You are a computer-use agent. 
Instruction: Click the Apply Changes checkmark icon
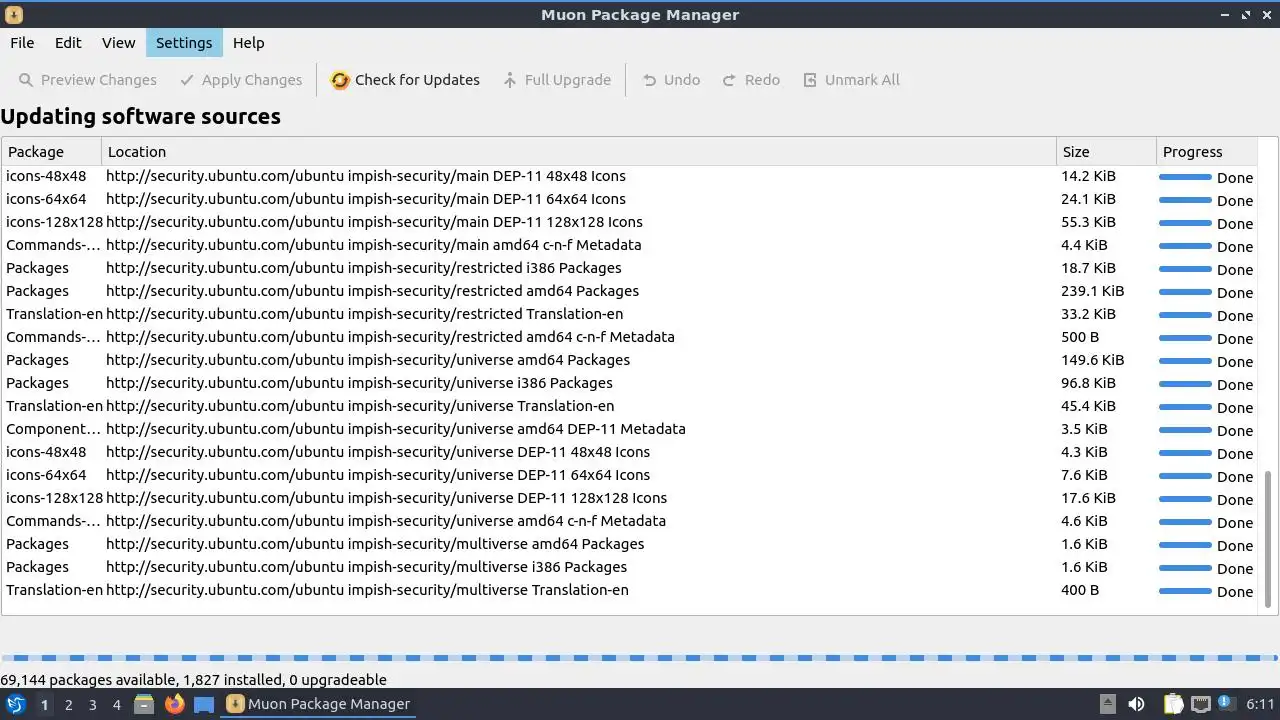(187, 80)
